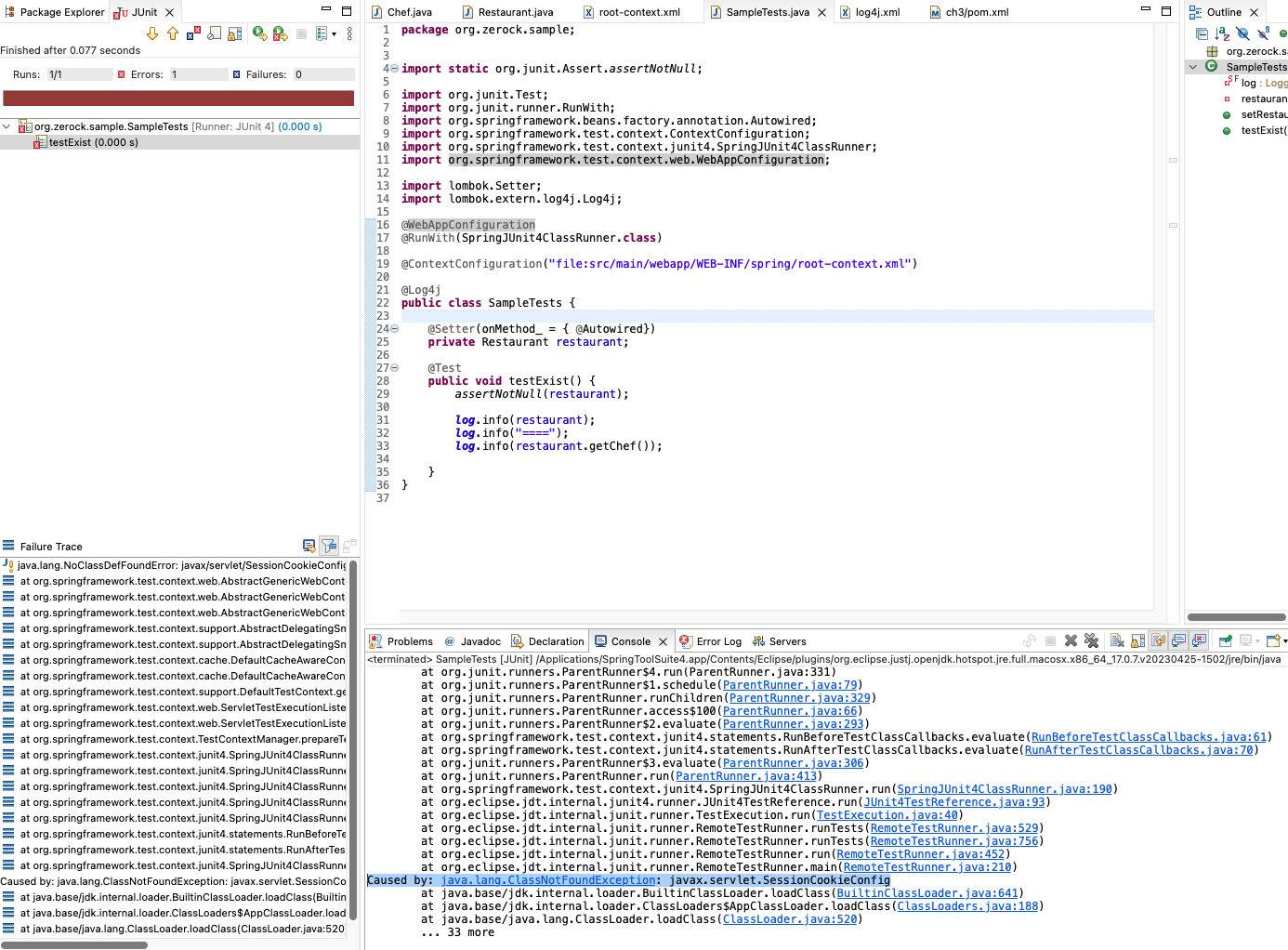Remove launch from Console

tap(1071, 640)
